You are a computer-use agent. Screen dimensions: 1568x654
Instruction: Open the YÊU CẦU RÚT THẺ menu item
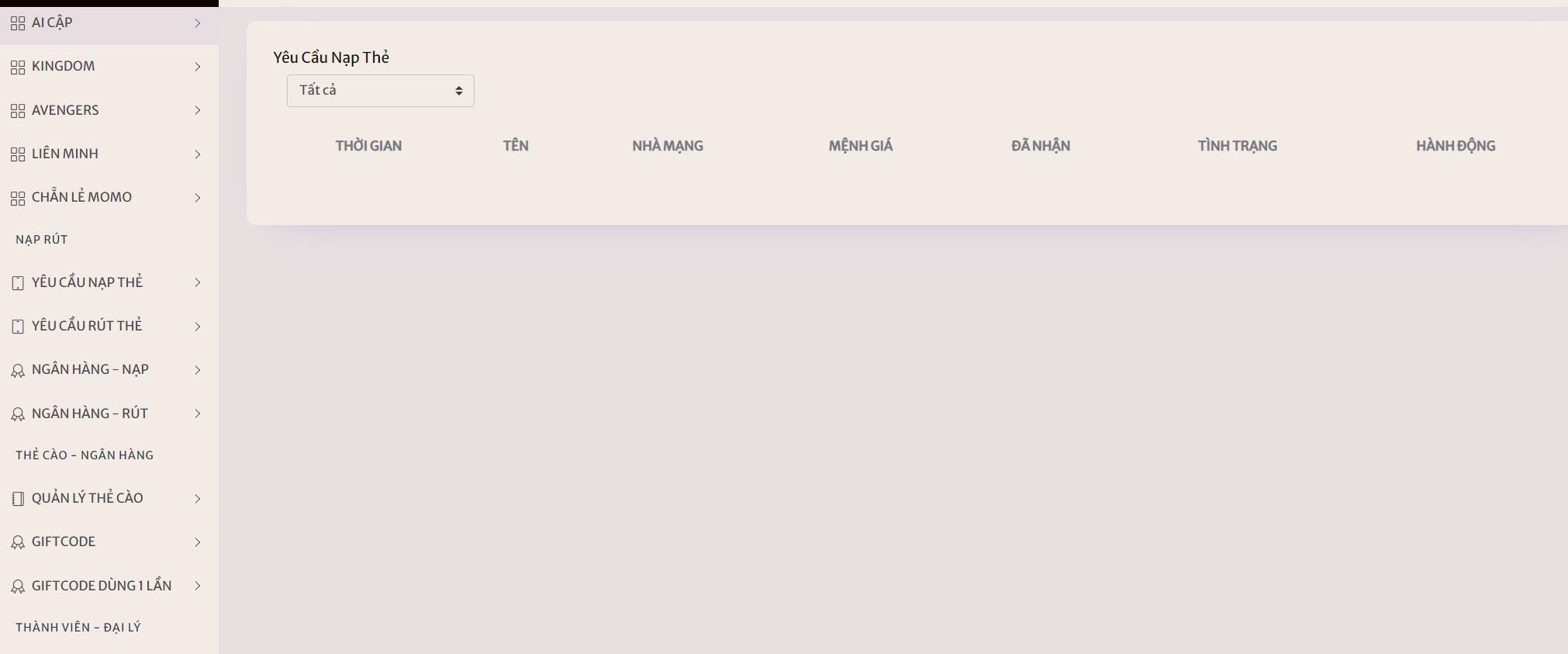pos(109,326)
